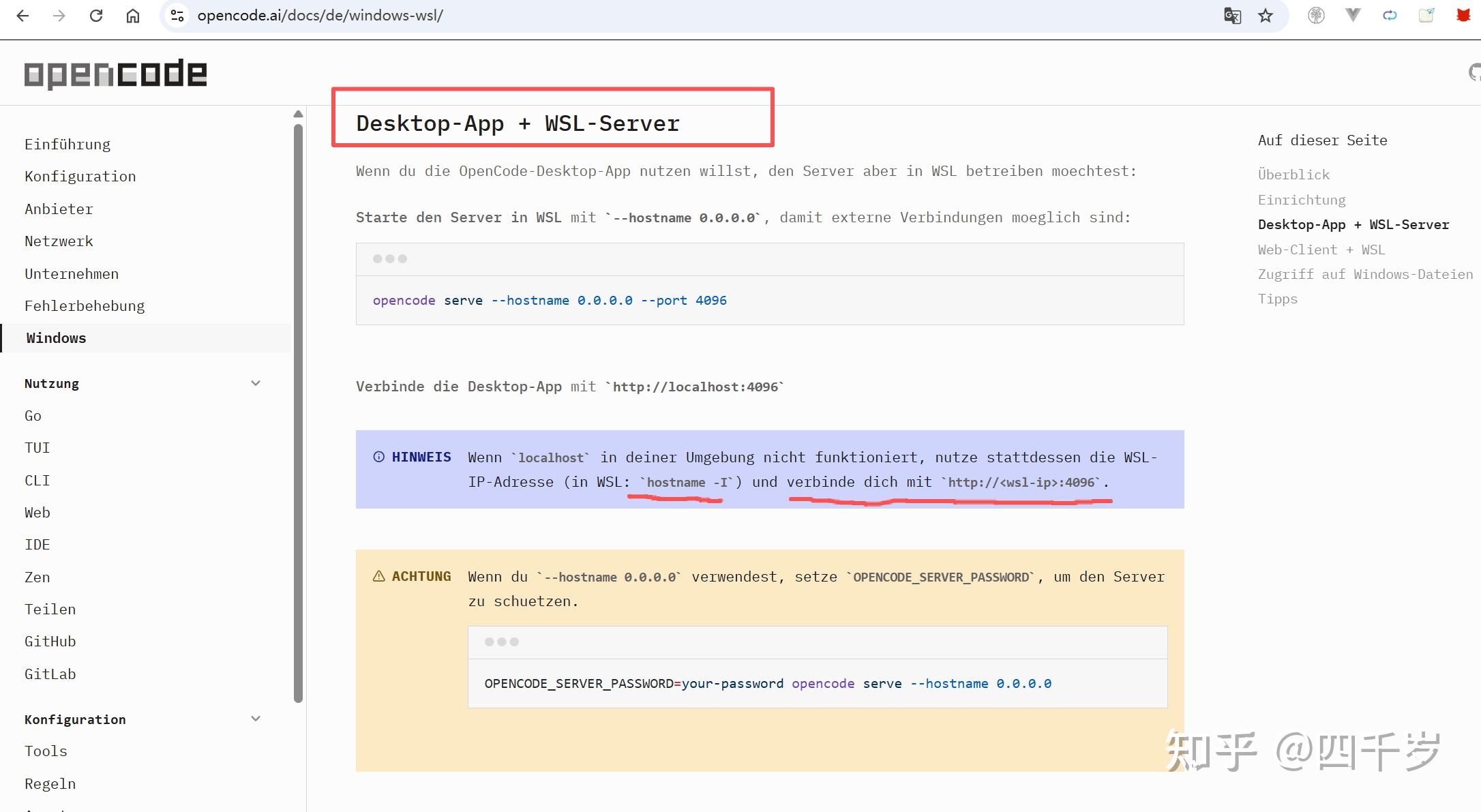Image resolution: width=1481 pixels, height=812 pixels.
Task: Reload the page with the refresh icon
Action: 96,16
